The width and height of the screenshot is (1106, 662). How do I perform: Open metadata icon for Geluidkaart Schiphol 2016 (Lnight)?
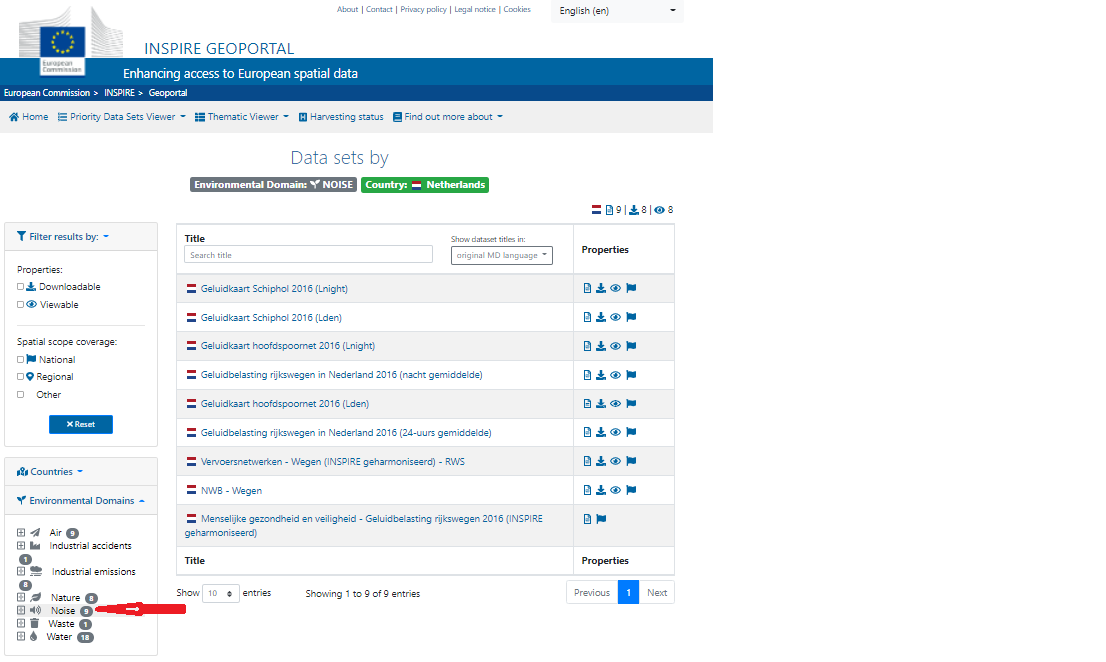coord(587,288)
